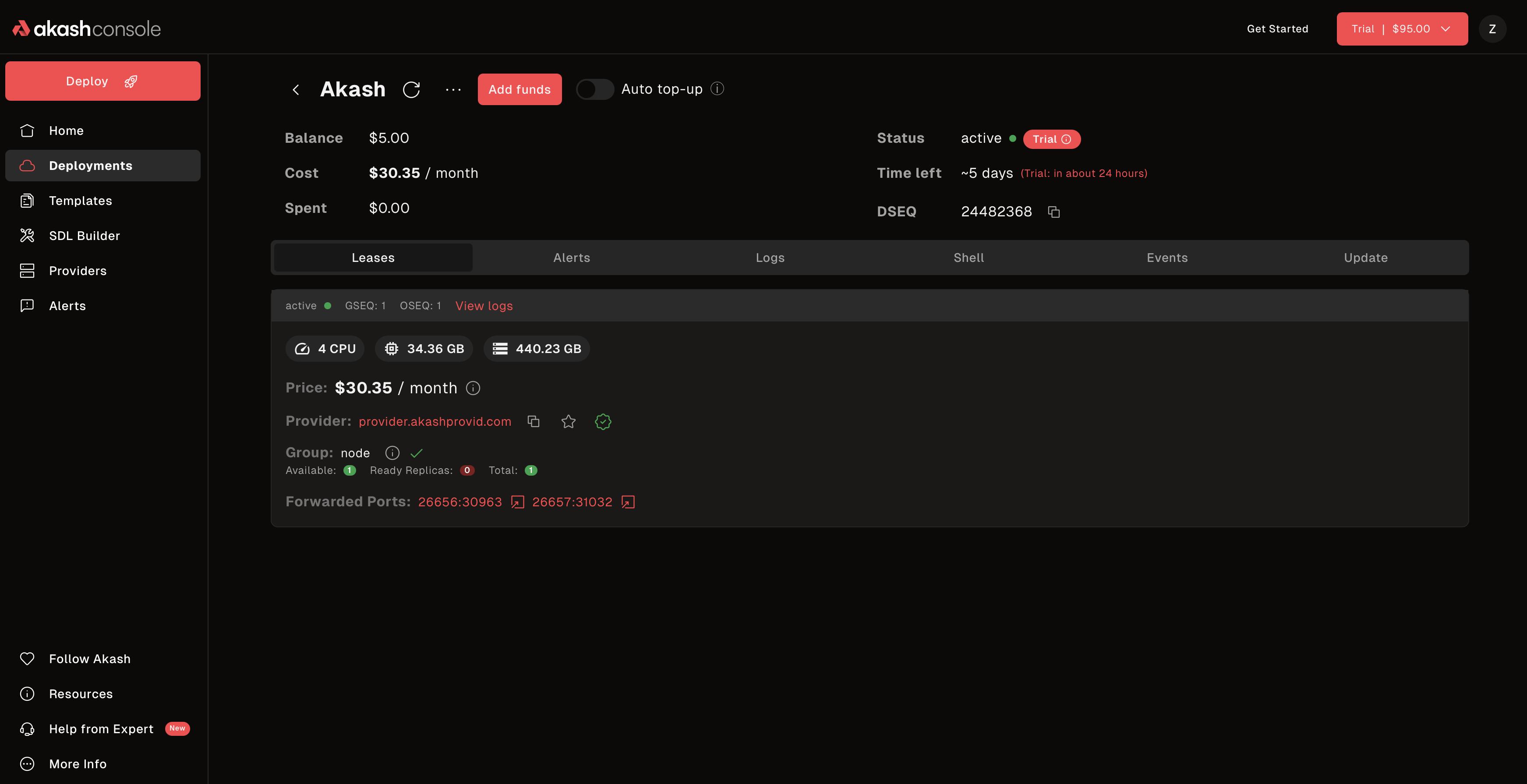This screenshot has height=784, width=1527.
Task: Expand the Trial $95.00 balance dropdown
Action: pyautogui.click(x=1402, y=29)
